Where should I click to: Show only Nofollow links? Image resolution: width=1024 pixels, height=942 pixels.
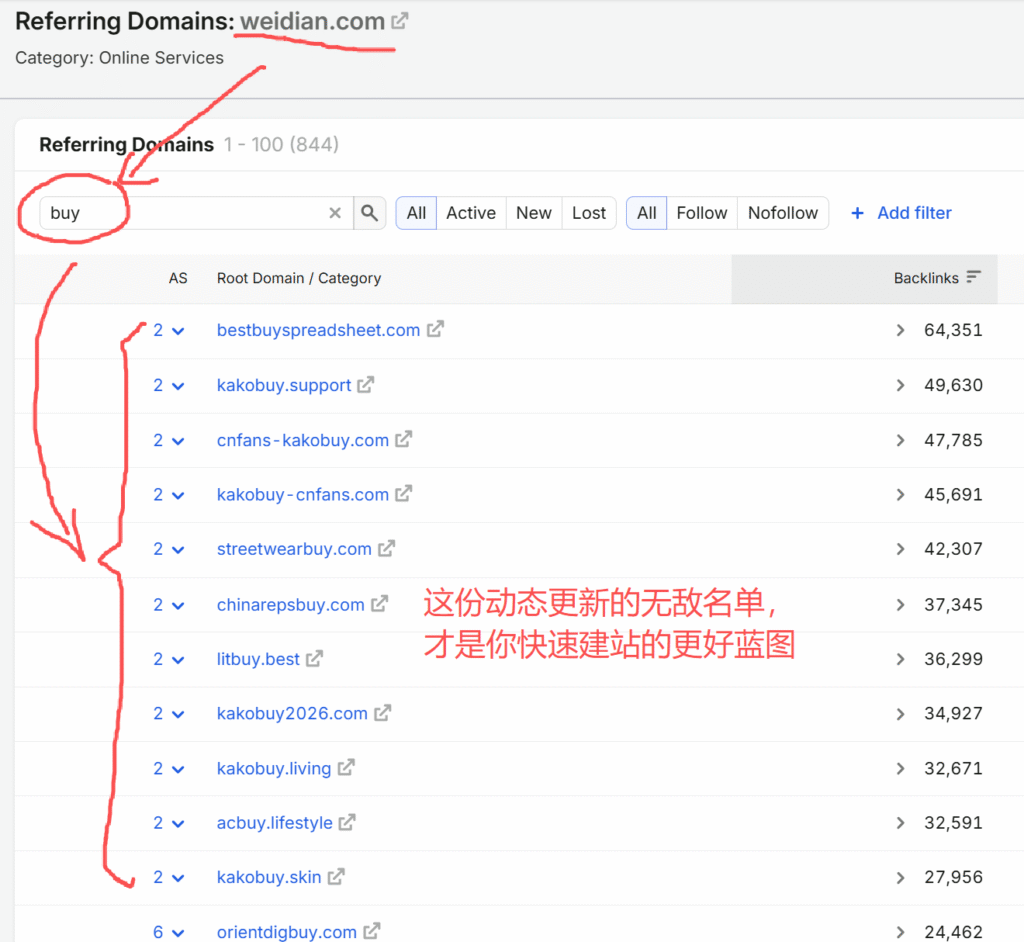782,213
